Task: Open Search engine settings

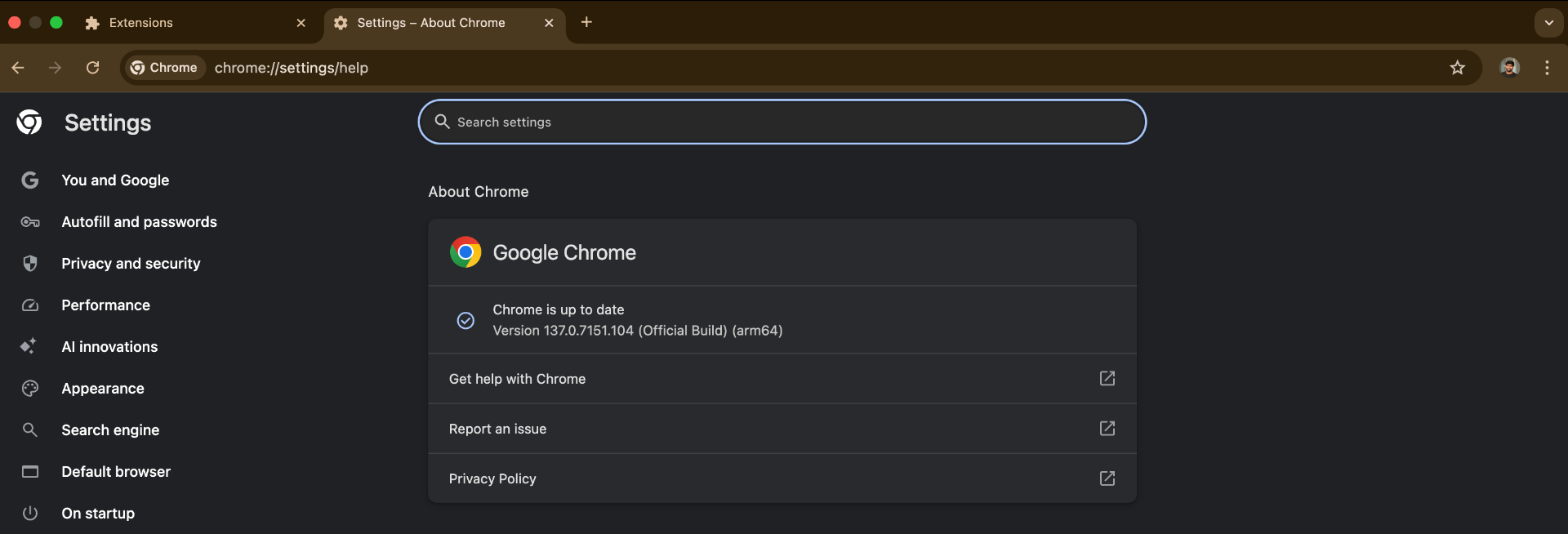Action: tap(110, 430)
